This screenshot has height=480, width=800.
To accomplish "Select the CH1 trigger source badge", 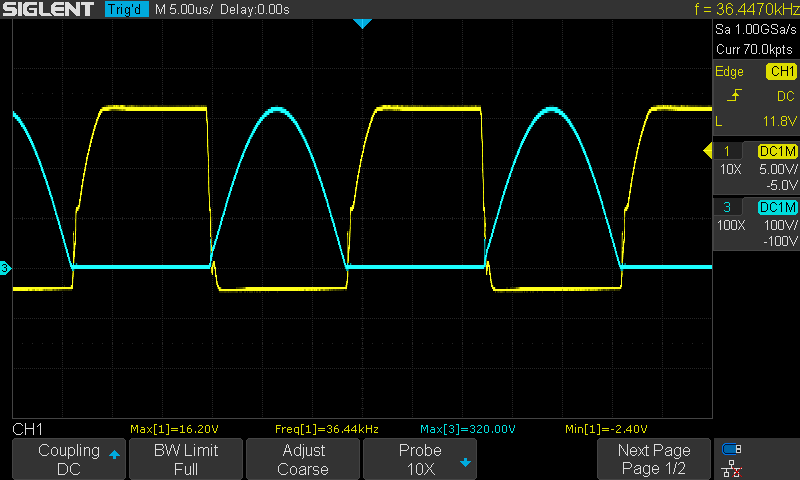I will point(782,71).
